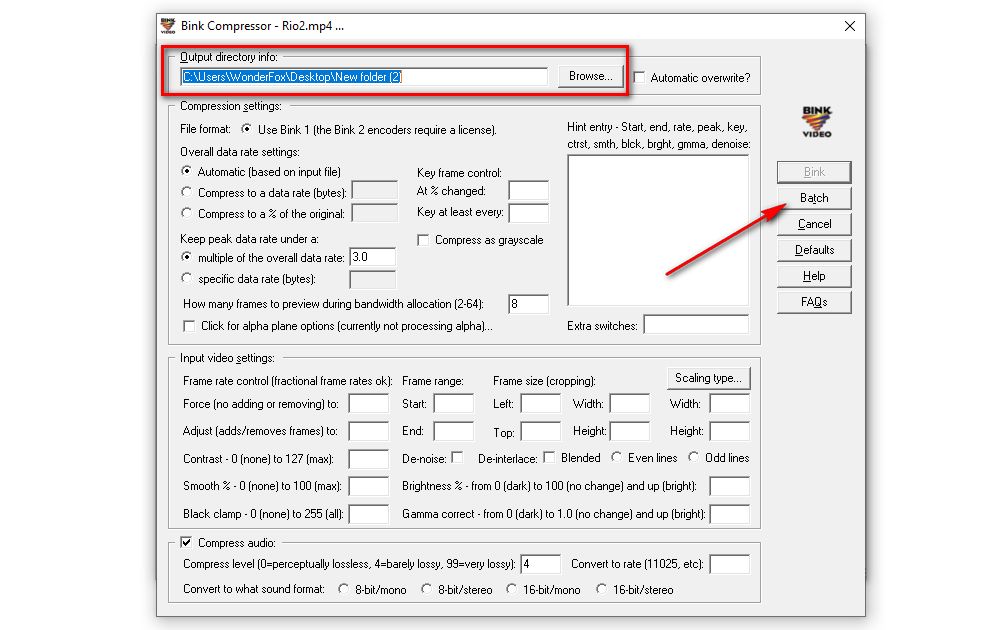
Task: Click the Extra switches input field
Action: point(696,325)
